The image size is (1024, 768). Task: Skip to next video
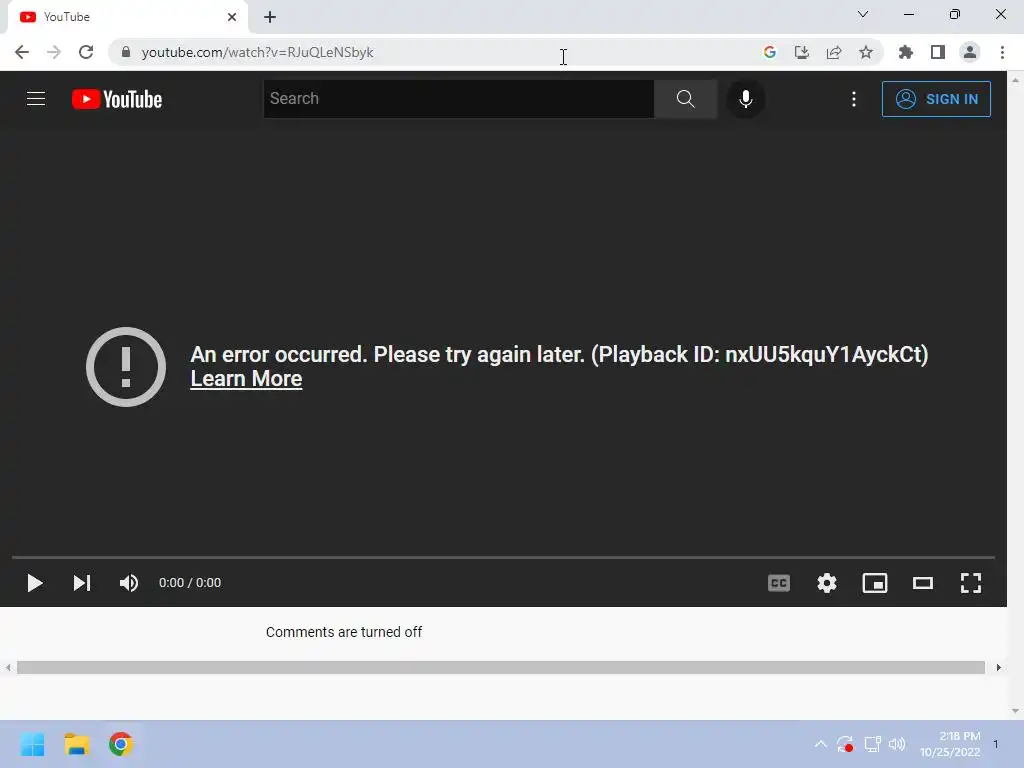coord(82,583)
